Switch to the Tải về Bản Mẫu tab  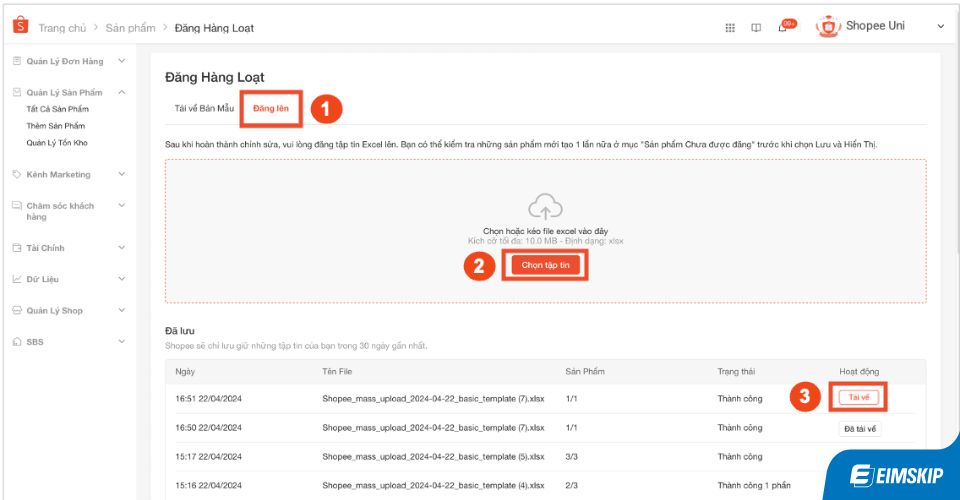click(x=204, y=108)
